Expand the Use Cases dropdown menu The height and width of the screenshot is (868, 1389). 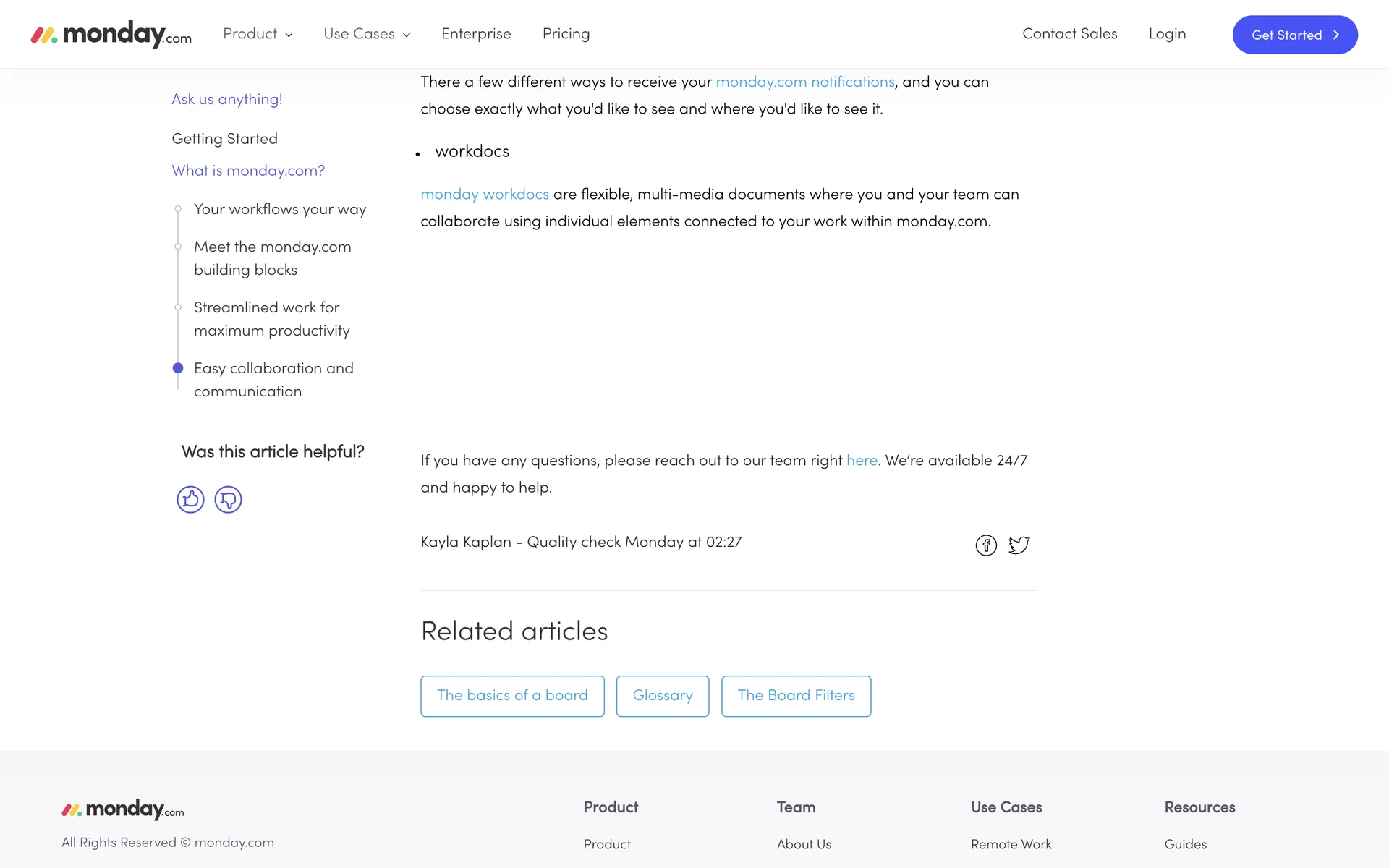click(x=367, y=34)
